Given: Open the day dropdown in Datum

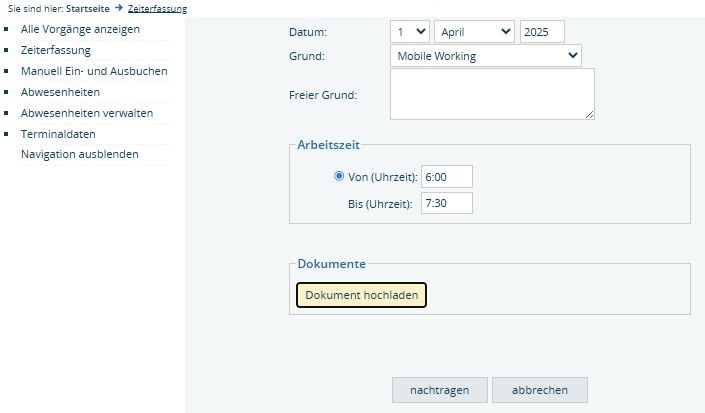Looking at the screenshot, I should (410, 32).
